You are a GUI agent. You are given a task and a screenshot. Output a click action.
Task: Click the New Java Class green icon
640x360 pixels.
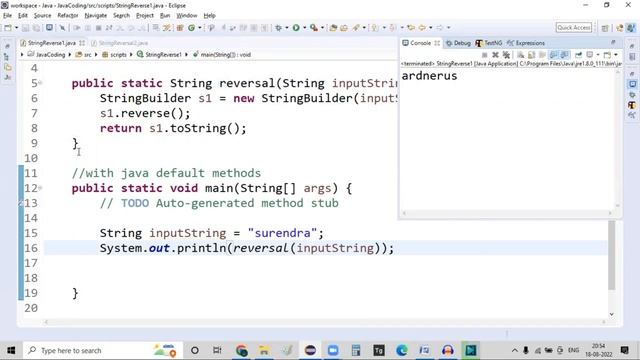(x=191, y=28)
